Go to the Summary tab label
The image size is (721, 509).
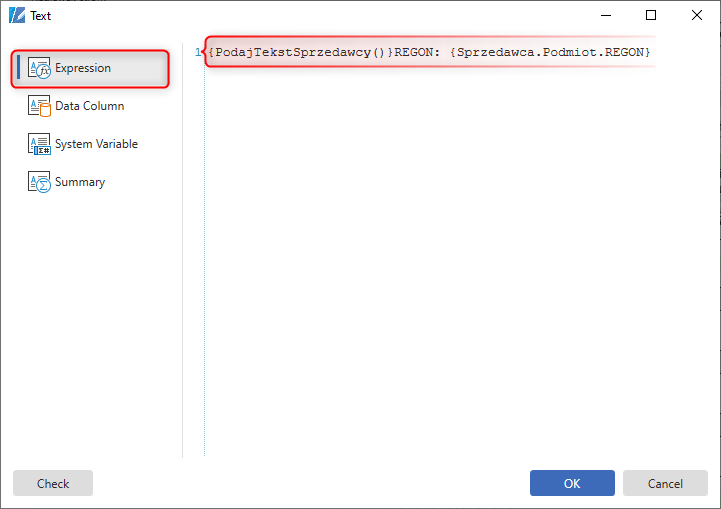(x=80, y=182)
